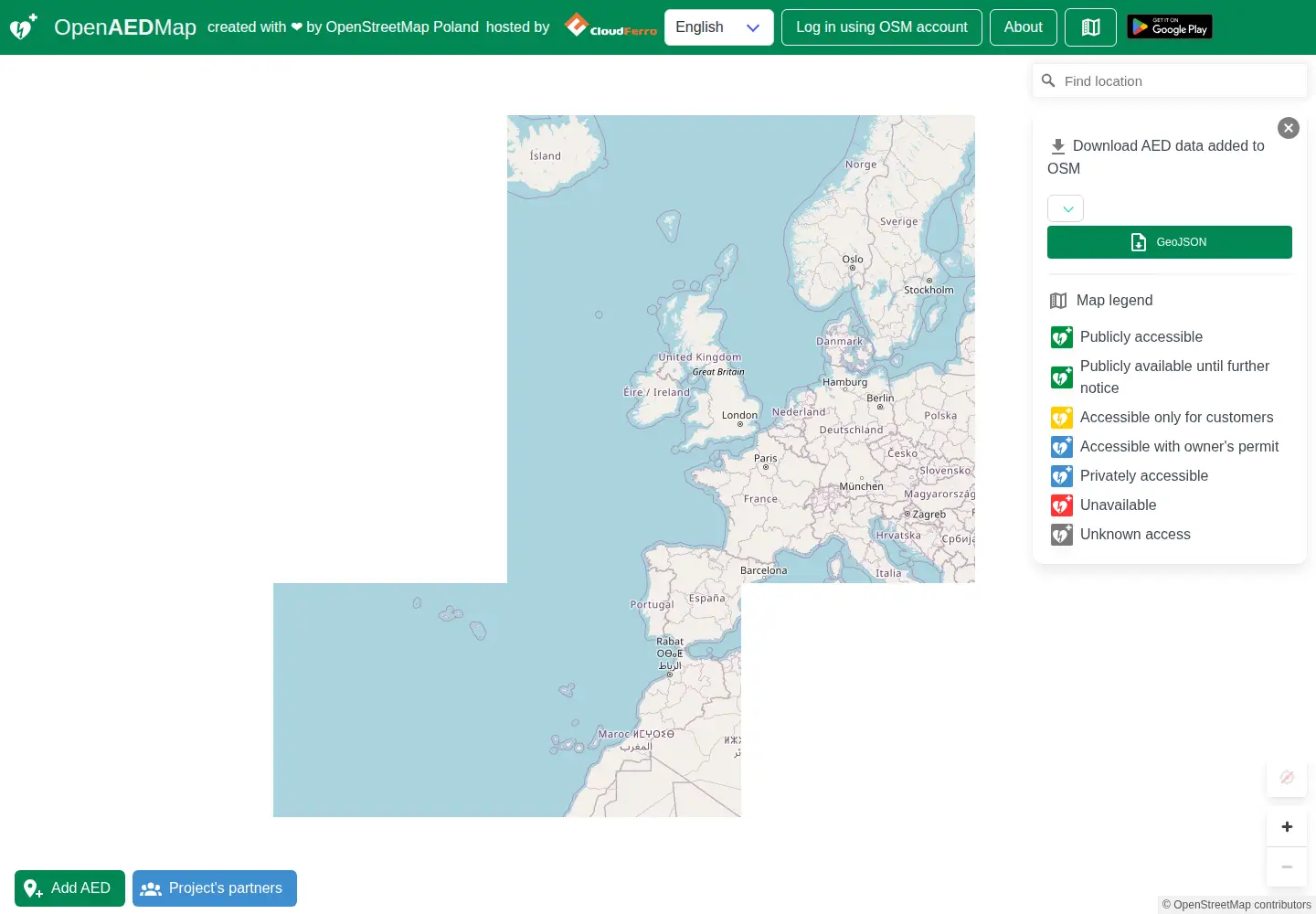Click the Barcelona label on the map
1316x914 pixels.
[763, 570]
